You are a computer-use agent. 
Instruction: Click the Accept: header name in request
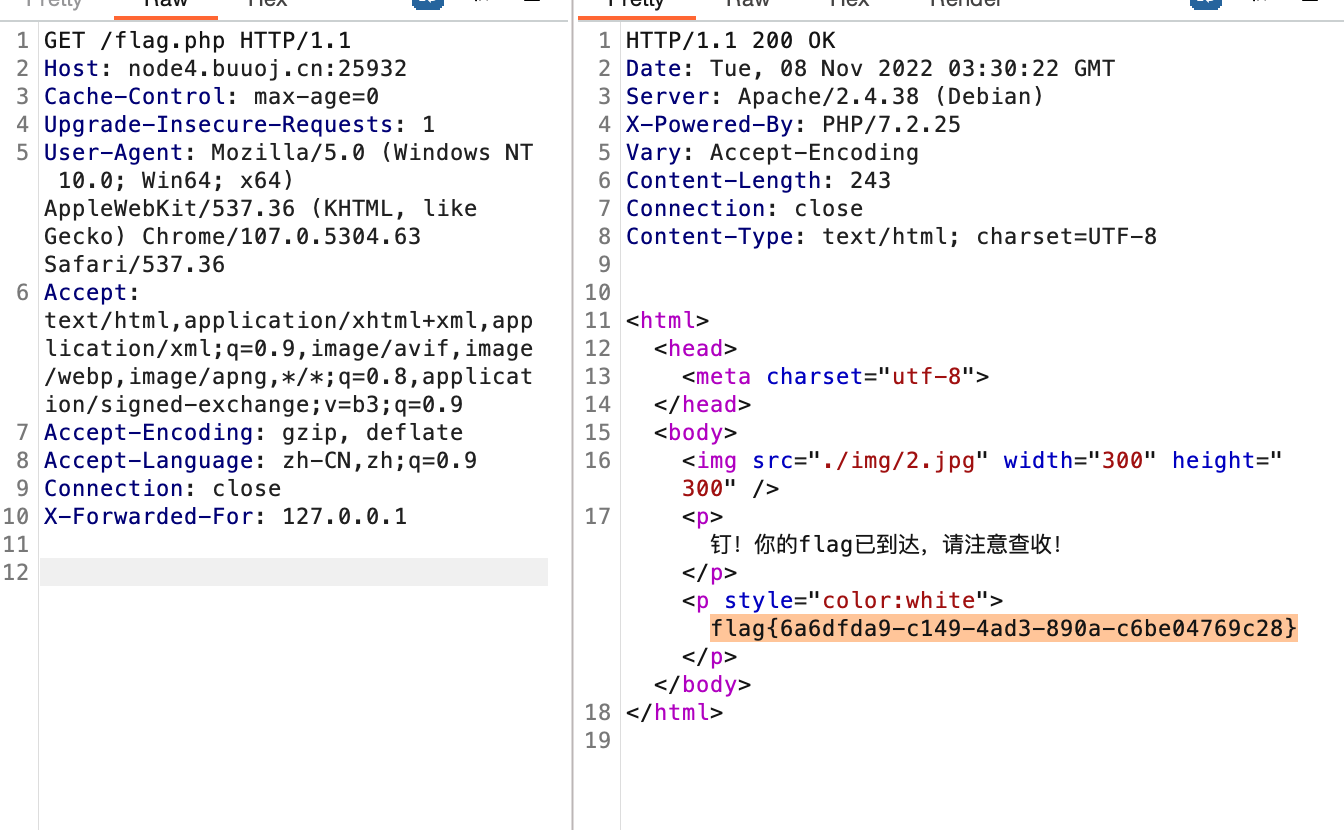pyautogui.click(x=92, y=293)
